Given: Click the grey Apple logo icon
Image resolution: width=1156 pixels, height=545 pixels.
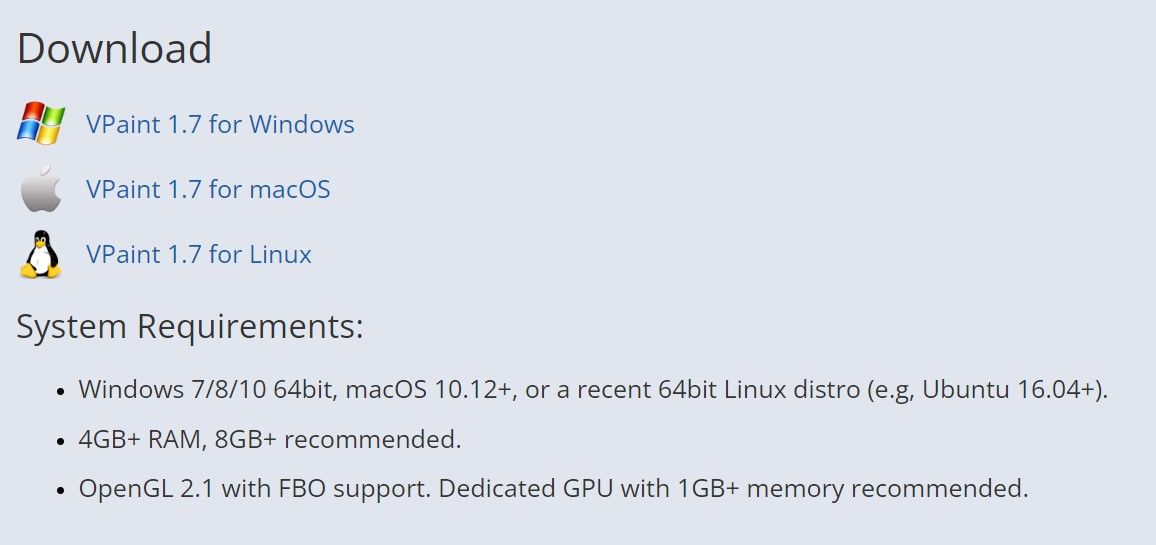Looking at the screenshot, I should [41, 189].
